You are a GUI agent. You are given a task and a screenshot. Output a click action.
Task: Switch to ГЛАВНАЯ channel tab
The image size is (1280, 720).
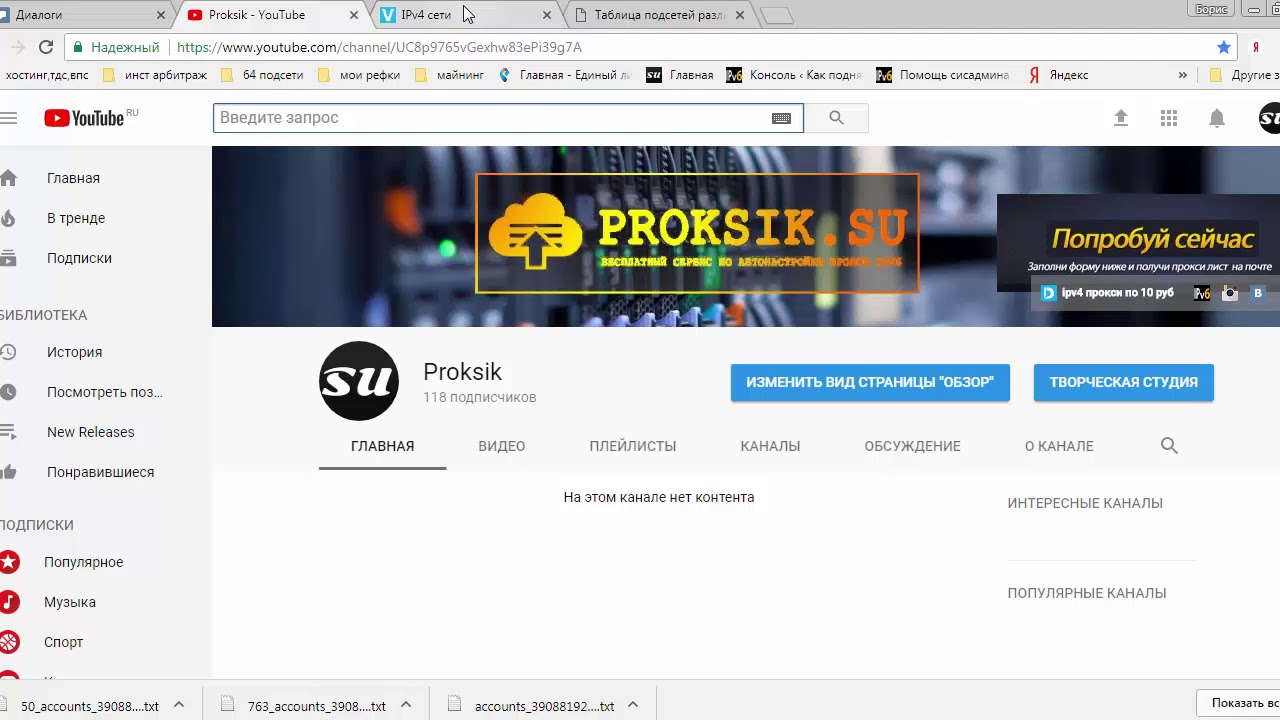pyautogui.click(x=382, y=446)
